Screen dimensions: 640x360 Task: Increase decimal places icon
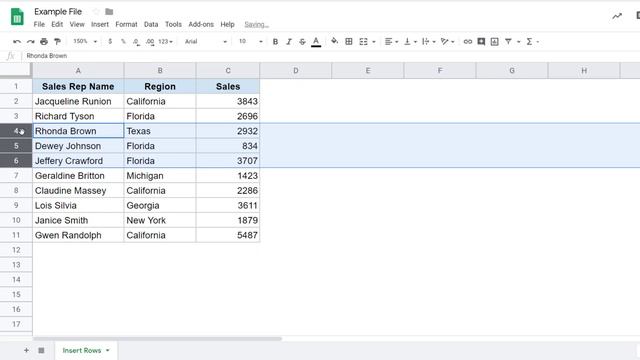(150, 42)
